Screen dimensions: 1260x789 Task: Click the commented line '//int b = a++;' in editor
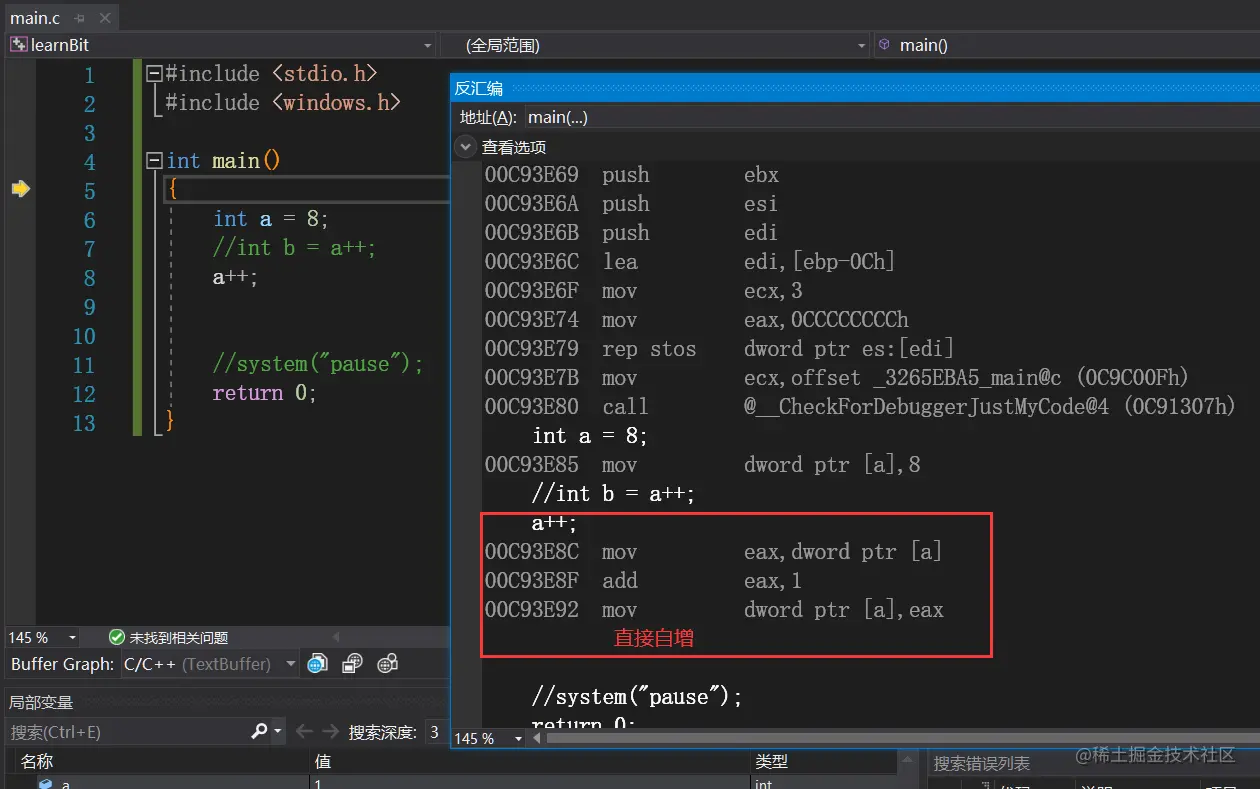click(x=294, y=248)
